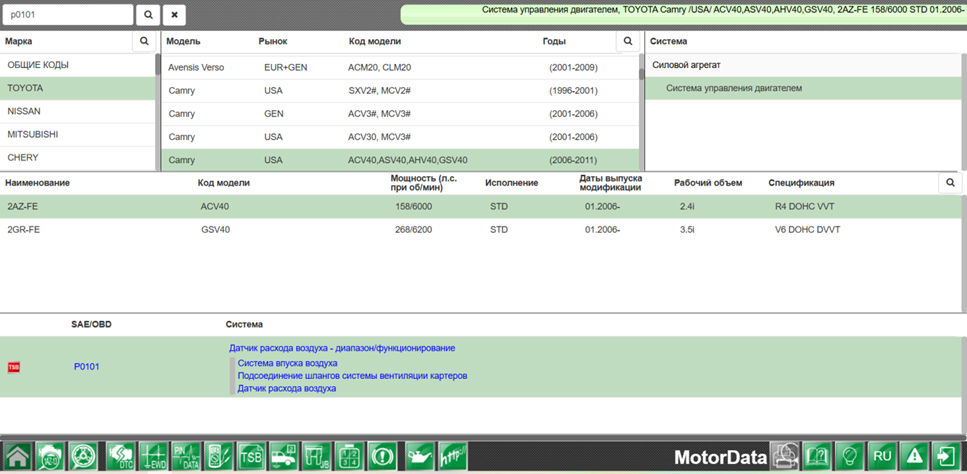Open the car component location icon

284,457
